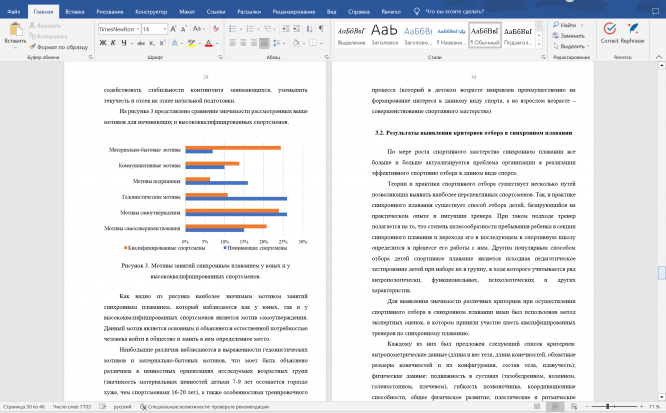This screenshot has width=666, height=413.
Task: Center-align the paragraph text
Action: coord(243,43)
